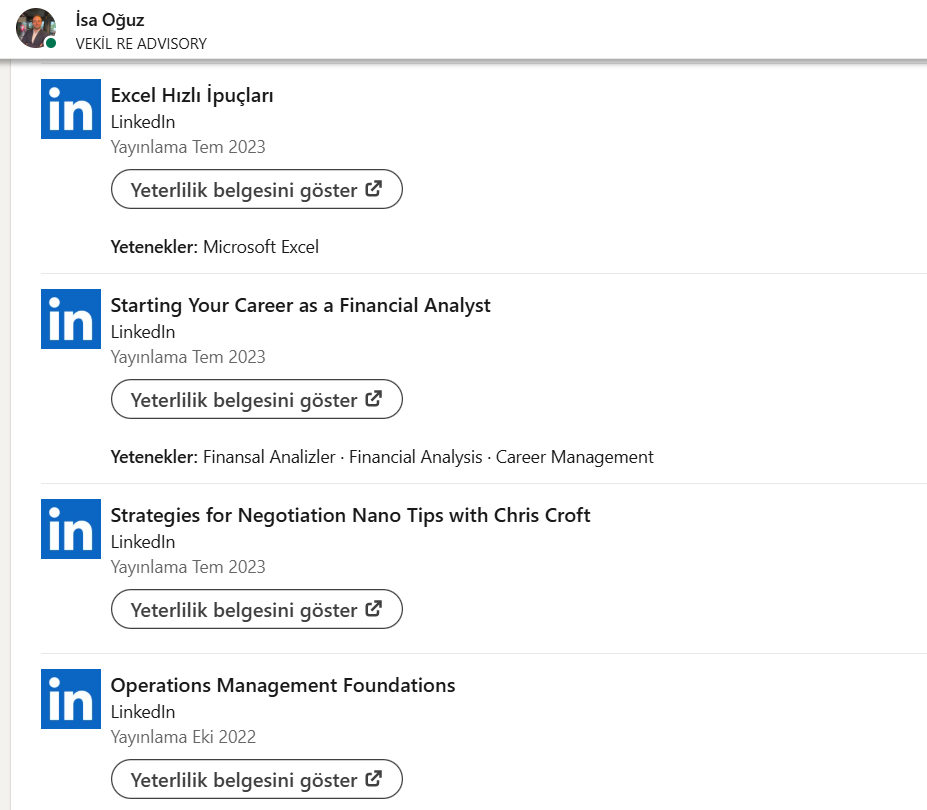Click the İsa Oğuz name in header
This screenshot has width=927, height=810.
[x=110, y=20]
